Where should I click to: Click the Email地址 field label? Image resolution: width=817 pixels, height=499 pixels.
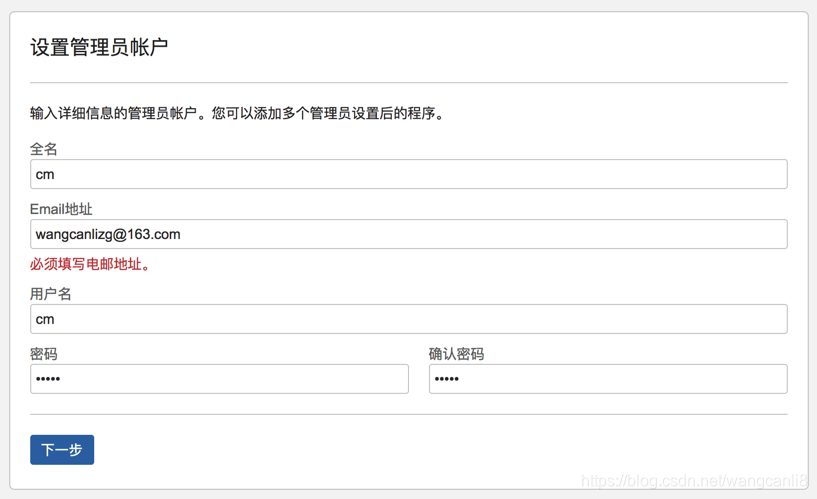(61, 209)
